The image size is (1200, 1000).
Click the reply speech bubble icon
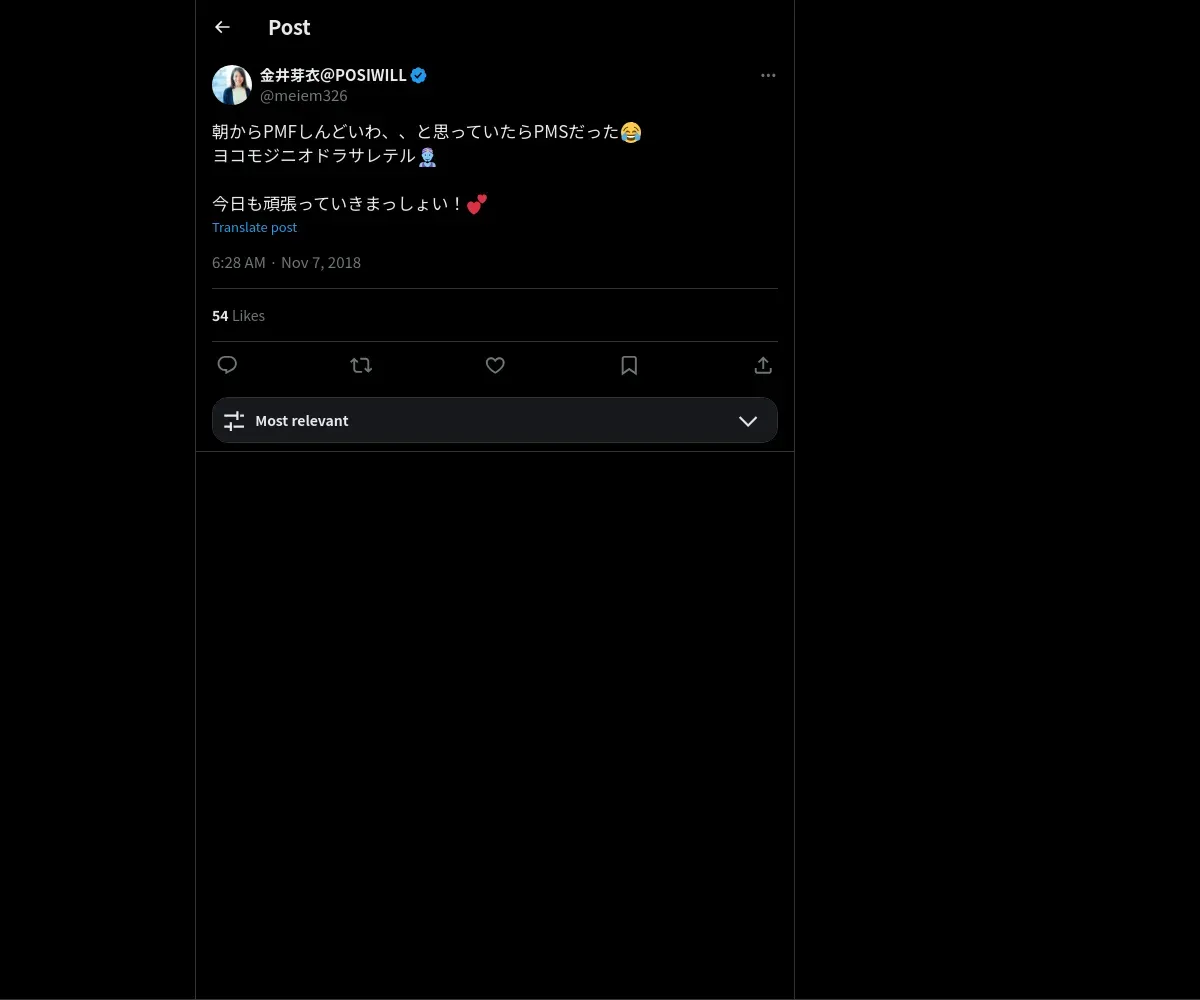227,365
